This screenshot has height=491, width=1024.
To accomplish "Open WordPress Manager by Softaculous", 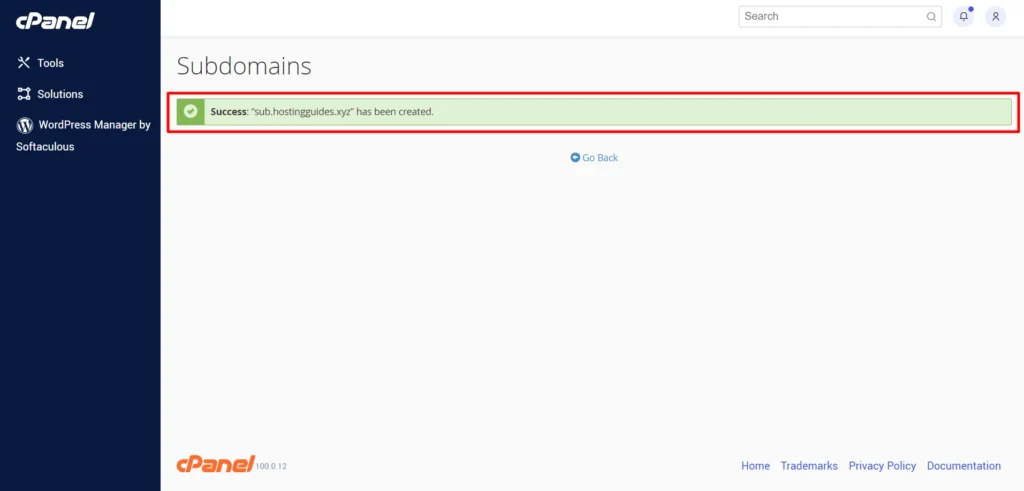I will point(83,136).
